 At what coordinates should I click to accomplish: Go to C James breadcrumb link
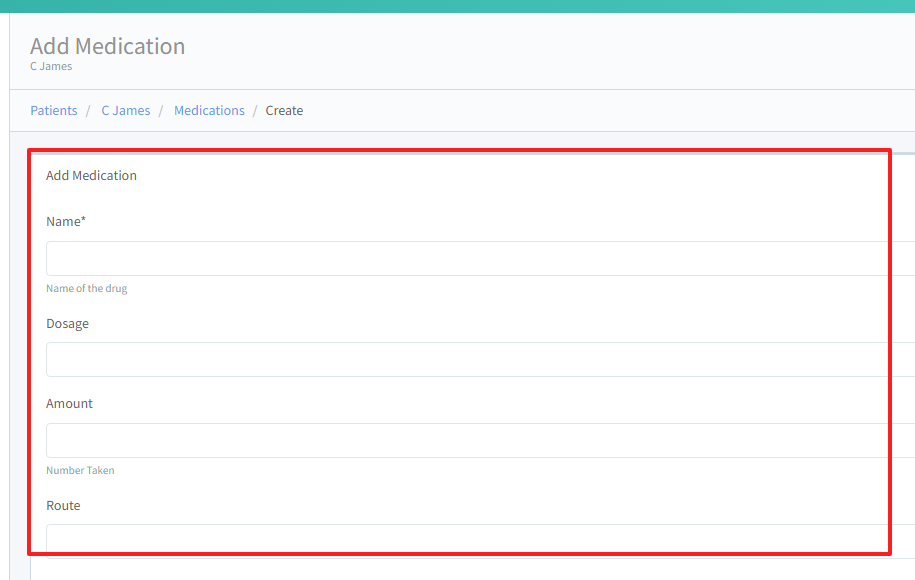tap(126, 111)
